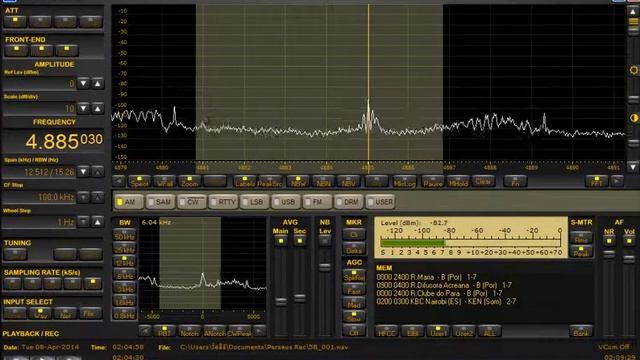
Task: Enable MHold max hold button
Action: click(x=458, y=181)
